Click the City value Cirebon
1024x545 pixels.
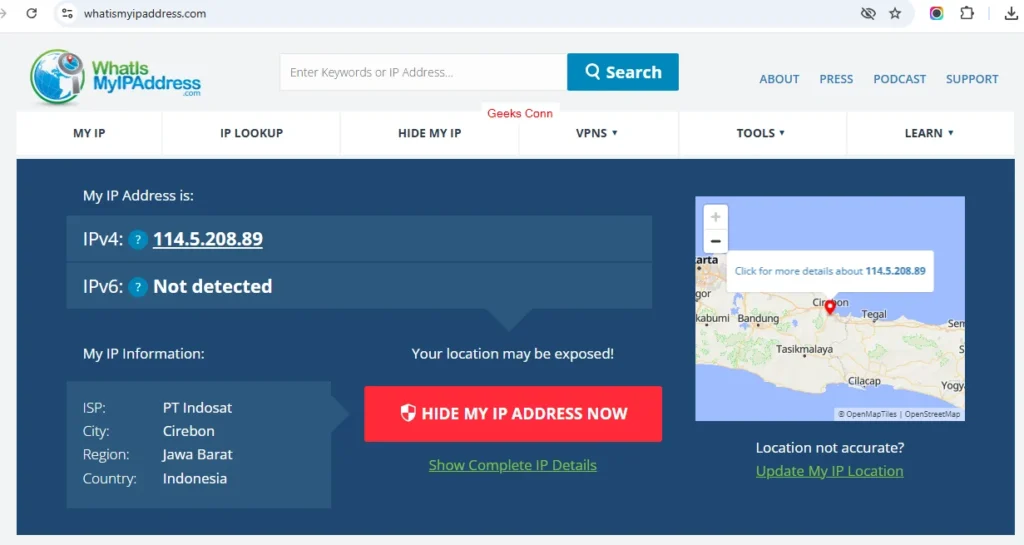tap(189, 431)
